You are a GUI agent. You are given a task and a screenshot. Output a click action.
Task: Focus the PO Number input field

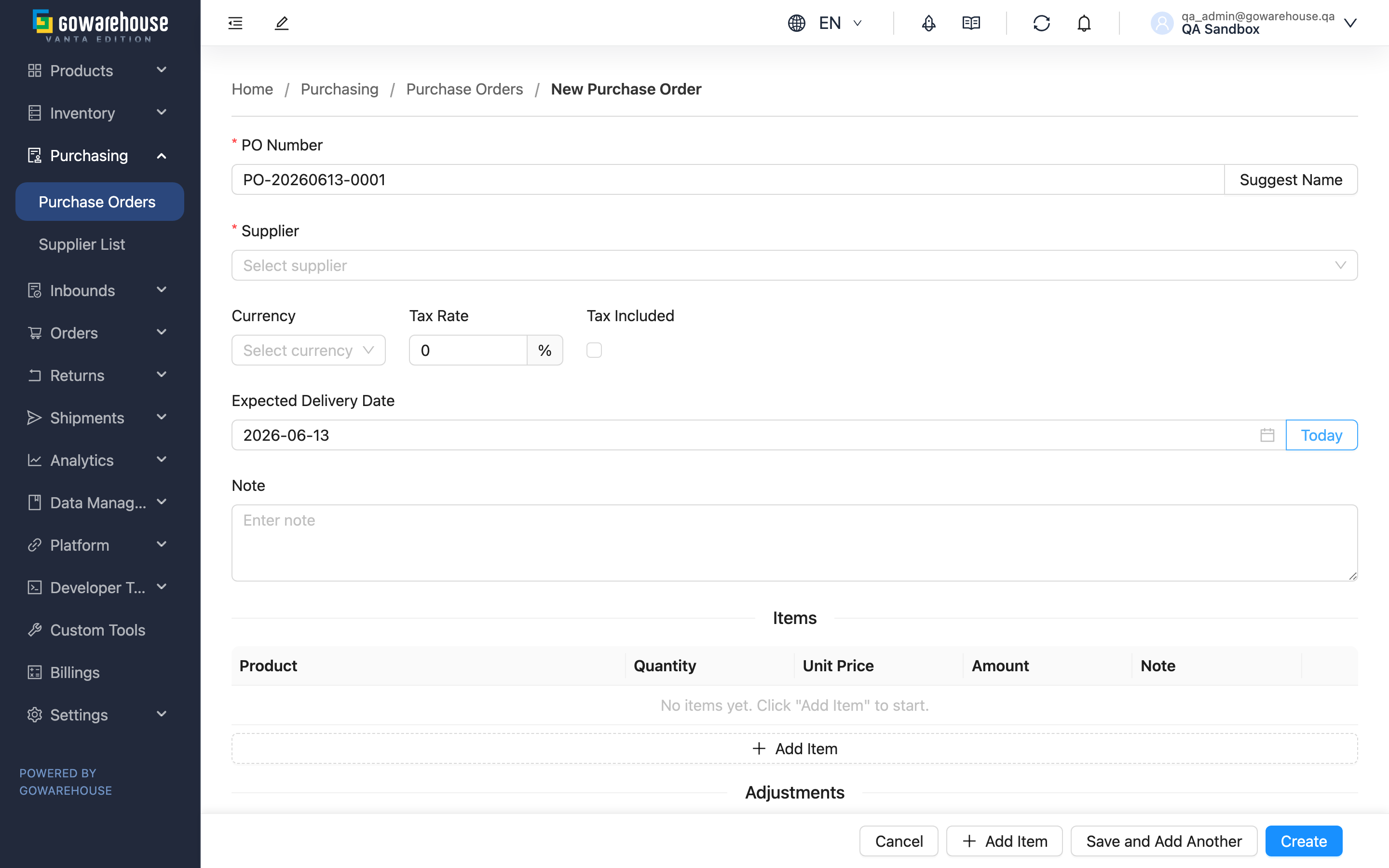(728, 180)
